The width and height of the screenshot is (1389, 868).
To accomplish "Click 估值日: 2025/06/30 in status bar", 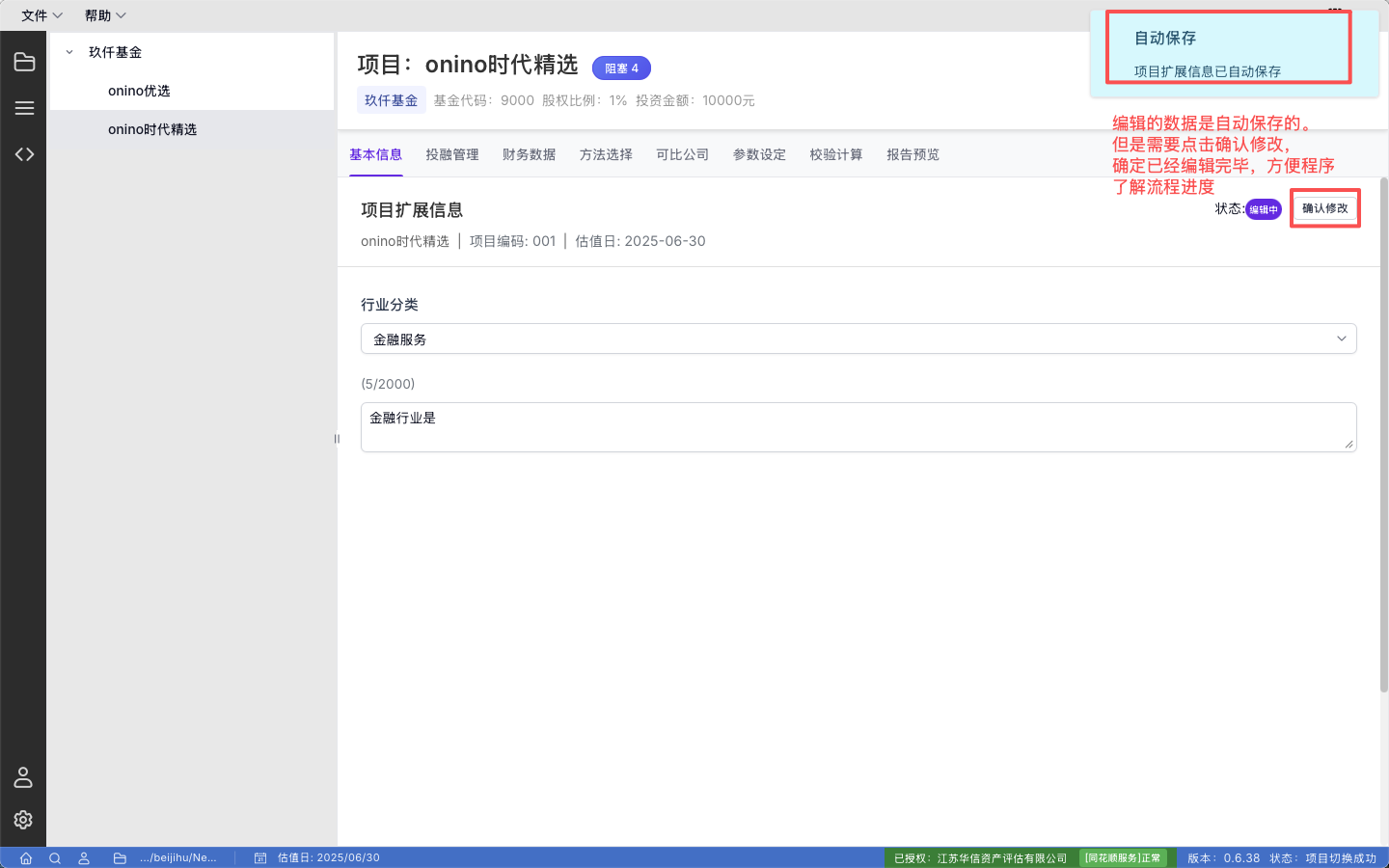I will point(328,857).
